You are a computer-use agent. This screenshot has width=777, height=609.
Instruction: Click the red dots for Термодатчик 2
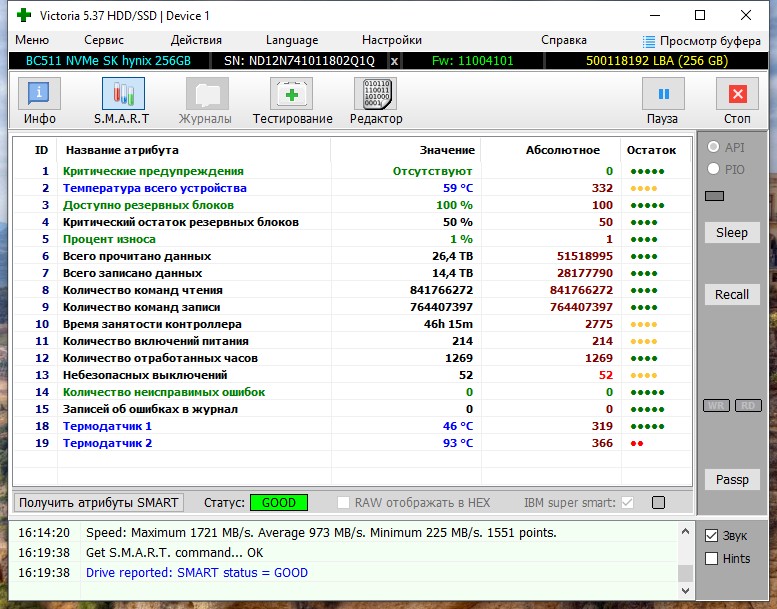tap(637, 443)
